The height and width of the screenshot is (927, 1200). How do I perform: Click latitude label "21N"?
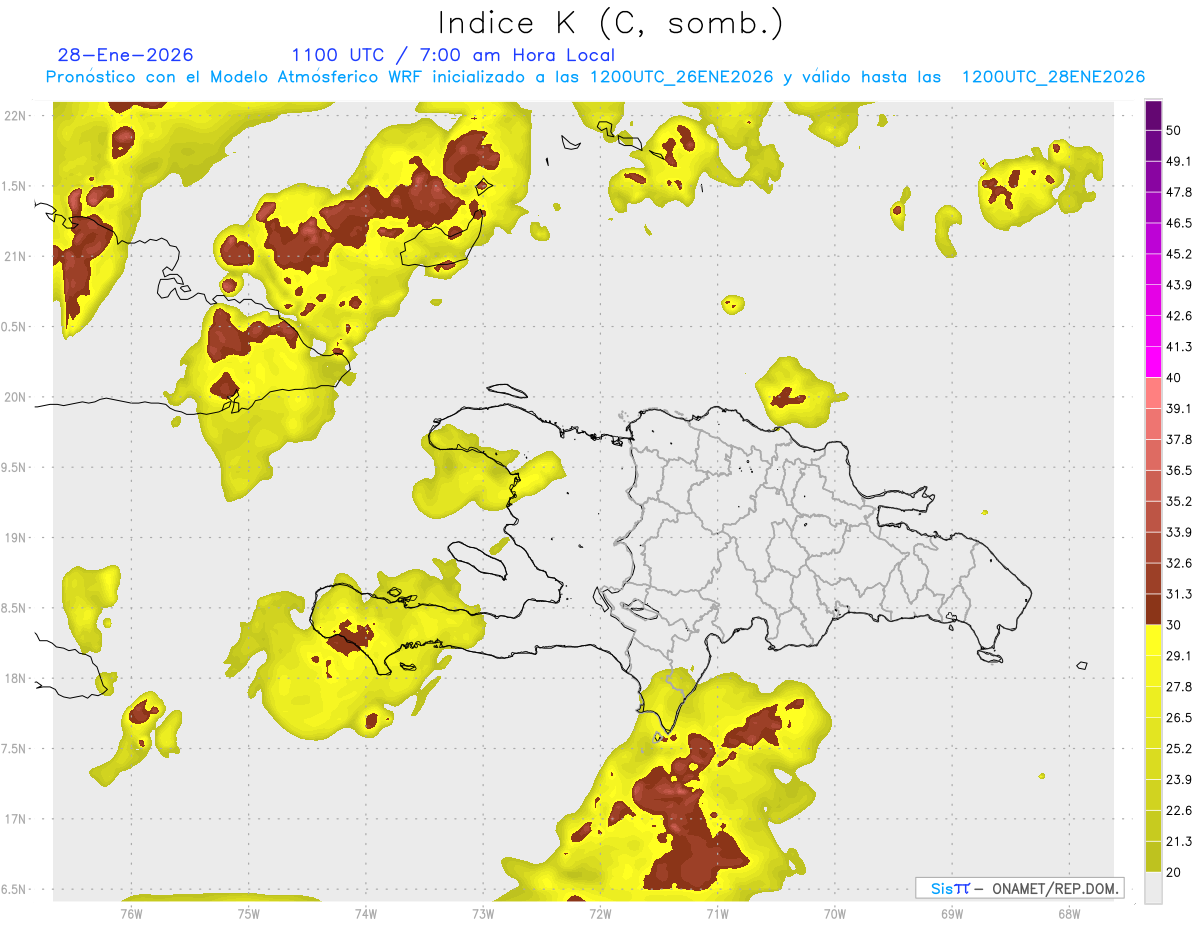tap(16, 256)
